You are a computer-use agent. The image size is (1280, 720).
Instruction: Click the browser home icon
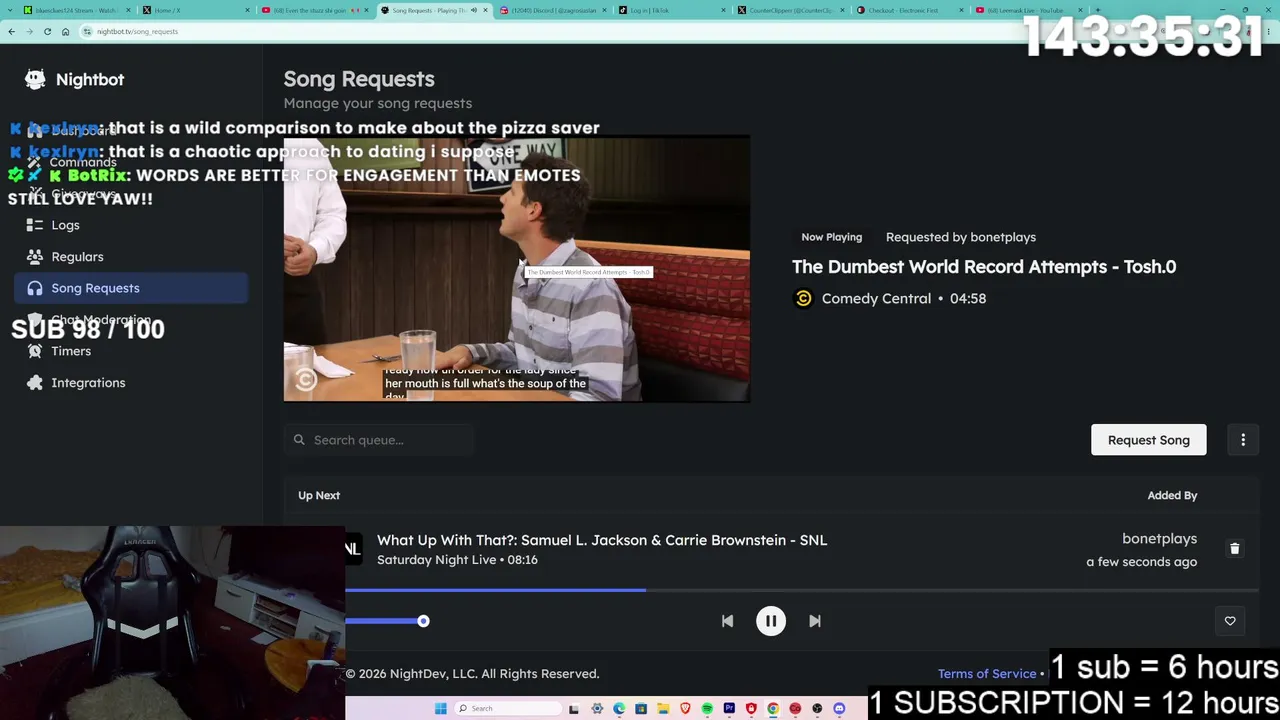[65, 31]
